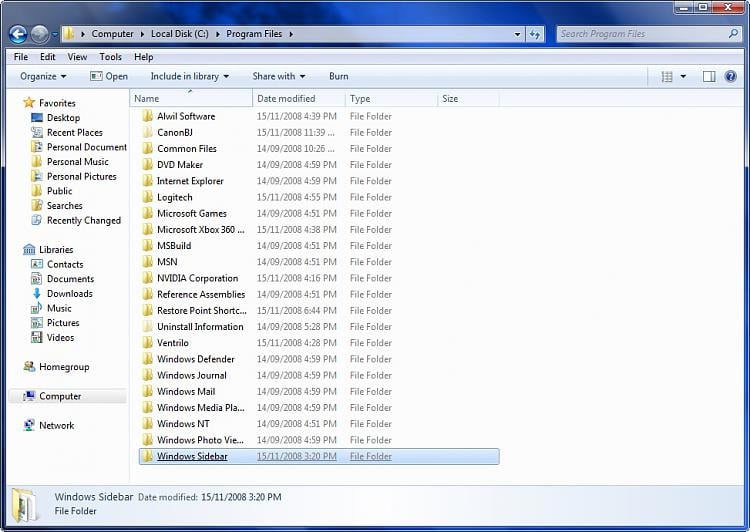Click the Homegroup icon in sidebar

tap(29, 367)
